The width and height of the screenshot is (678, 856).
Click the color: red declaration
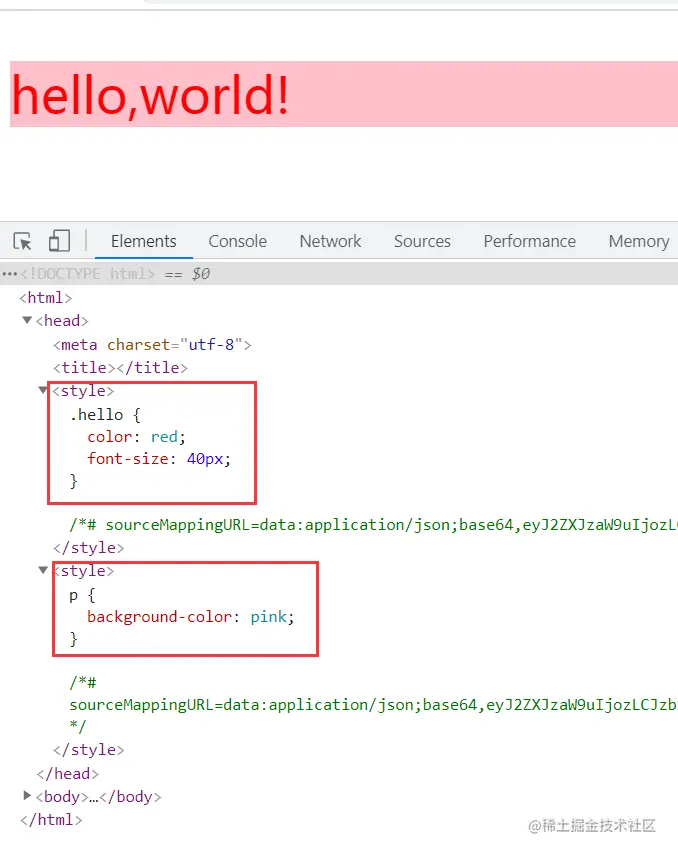point(136,436)
